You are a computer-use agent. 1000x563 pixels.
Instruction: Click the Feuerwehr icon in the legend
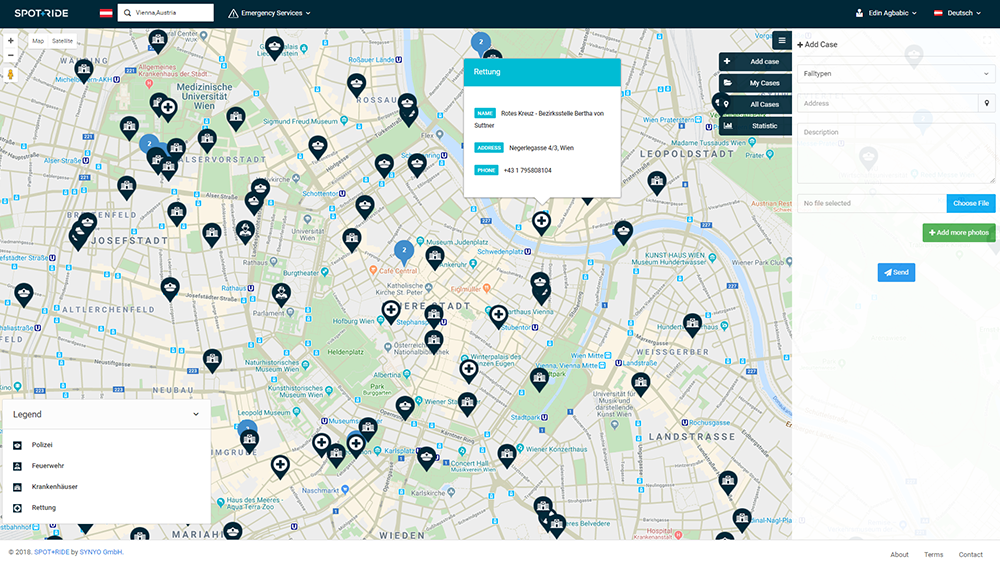(17, 466)
